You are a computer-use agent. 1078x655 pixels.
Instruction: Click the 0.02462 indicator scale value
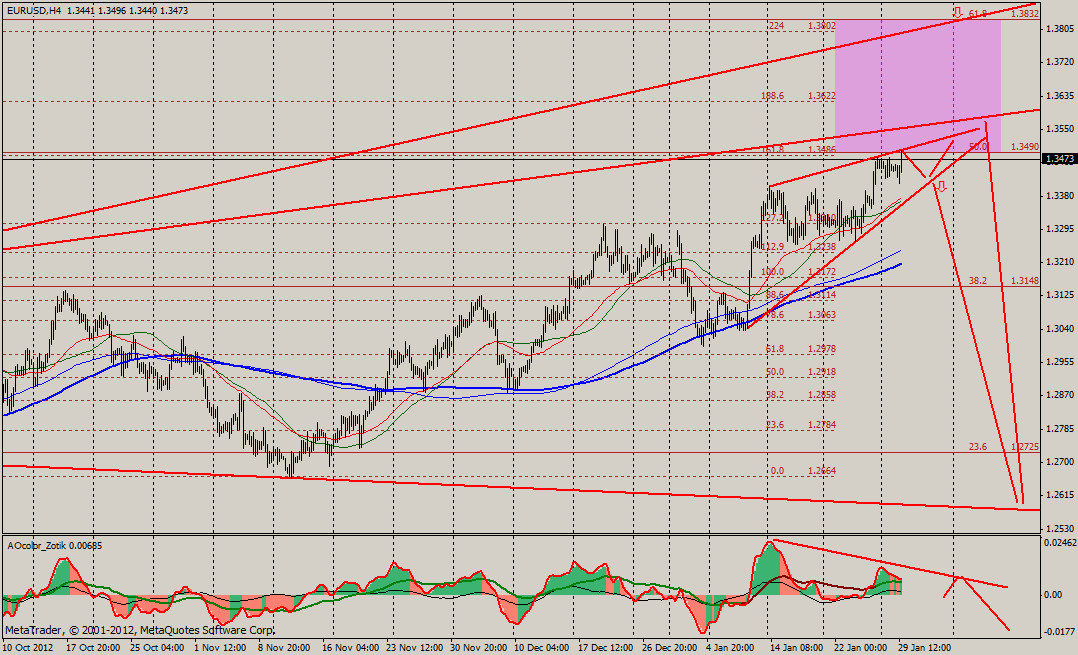tap(1059, 543)
